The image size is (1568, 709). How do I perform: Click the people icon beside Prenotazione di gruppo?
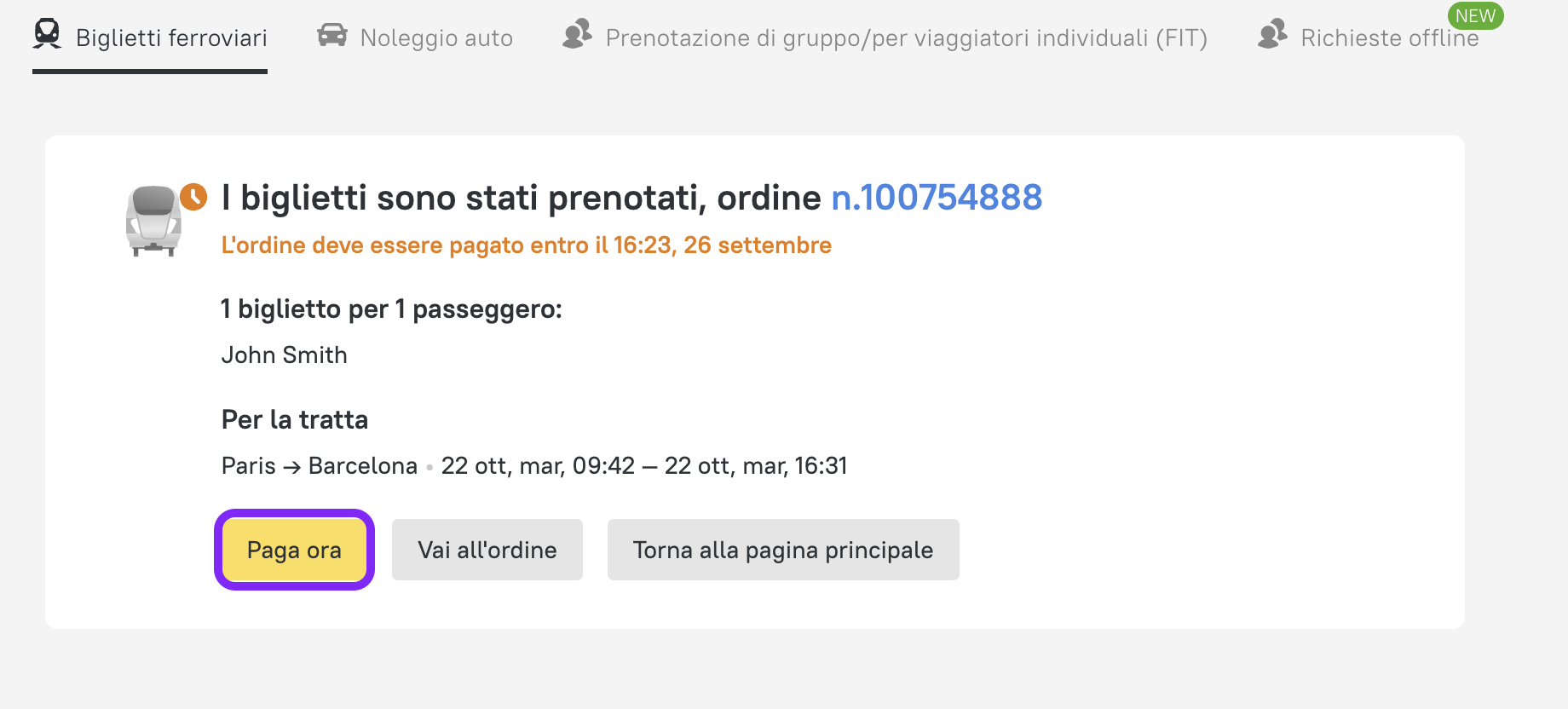tap(577, 34)
